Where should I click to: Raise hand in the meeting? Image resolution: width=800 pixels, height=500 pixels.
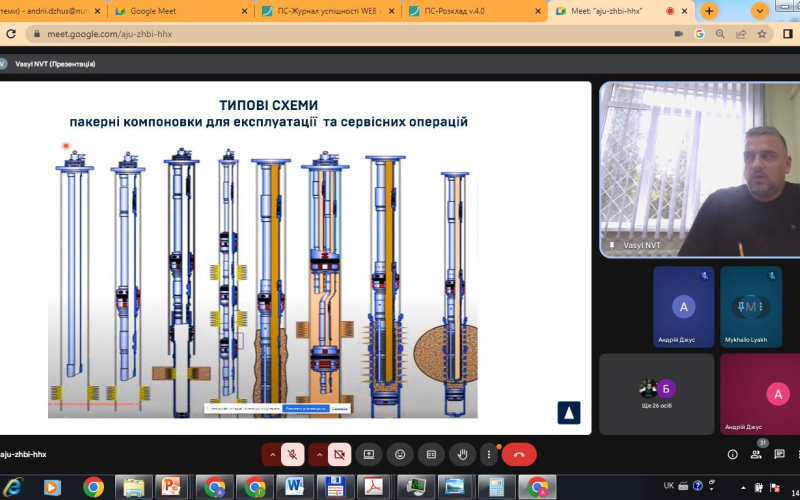pyautogui.click(x=461, y=454)
